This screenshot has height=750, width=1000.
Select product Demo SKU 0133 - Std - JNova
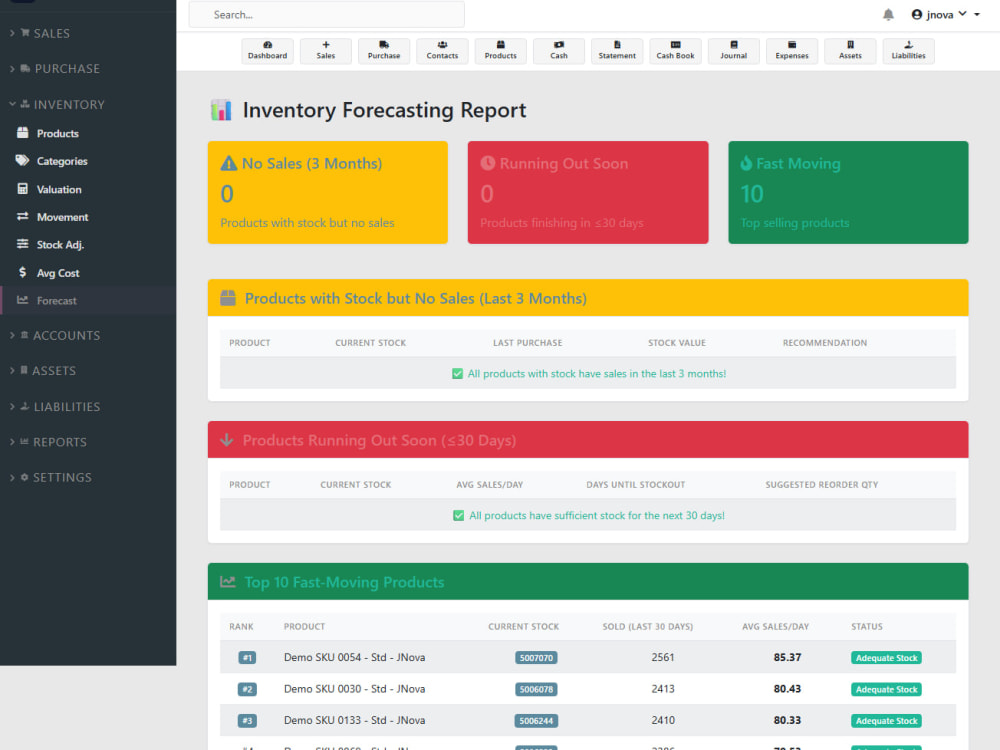click(x=355, y=720)
